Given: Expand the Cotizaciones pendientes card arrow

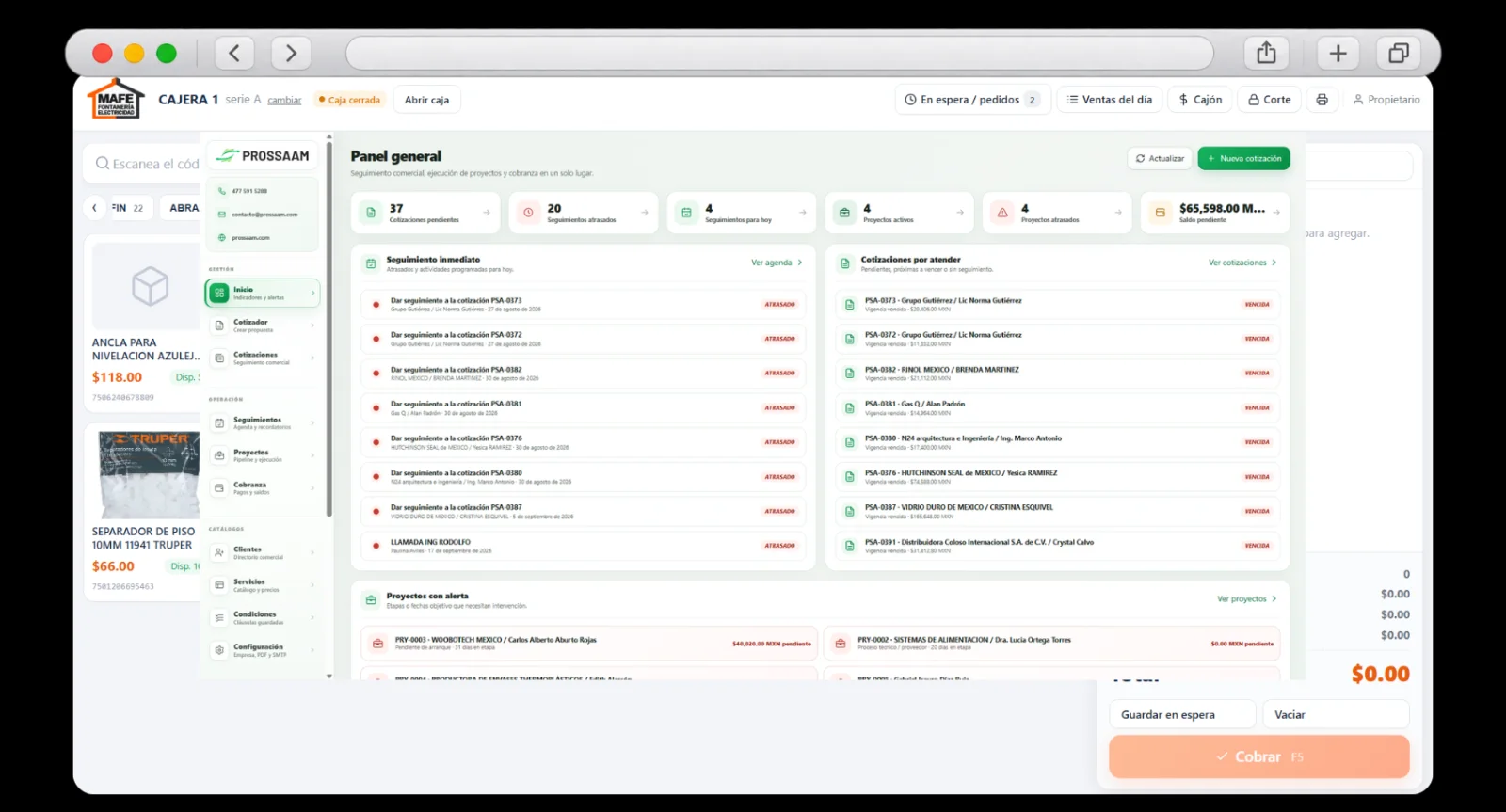Looking at the screenshot, I should (x=487, y=213).
